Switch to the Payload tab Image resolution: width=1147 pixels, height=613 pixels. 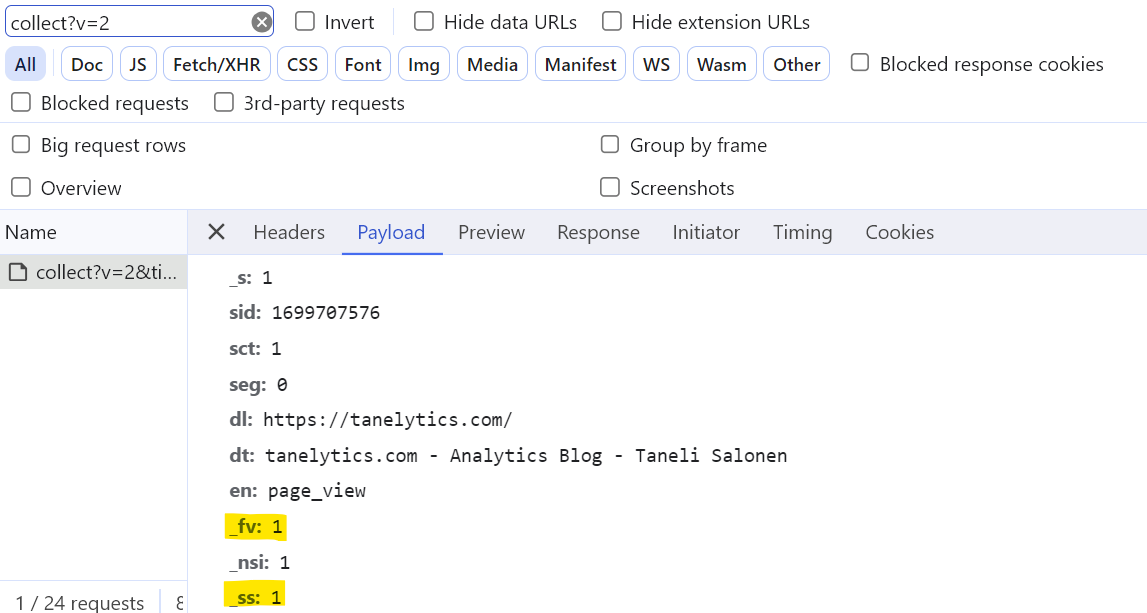pyautogui.click(x=391, y=233)
